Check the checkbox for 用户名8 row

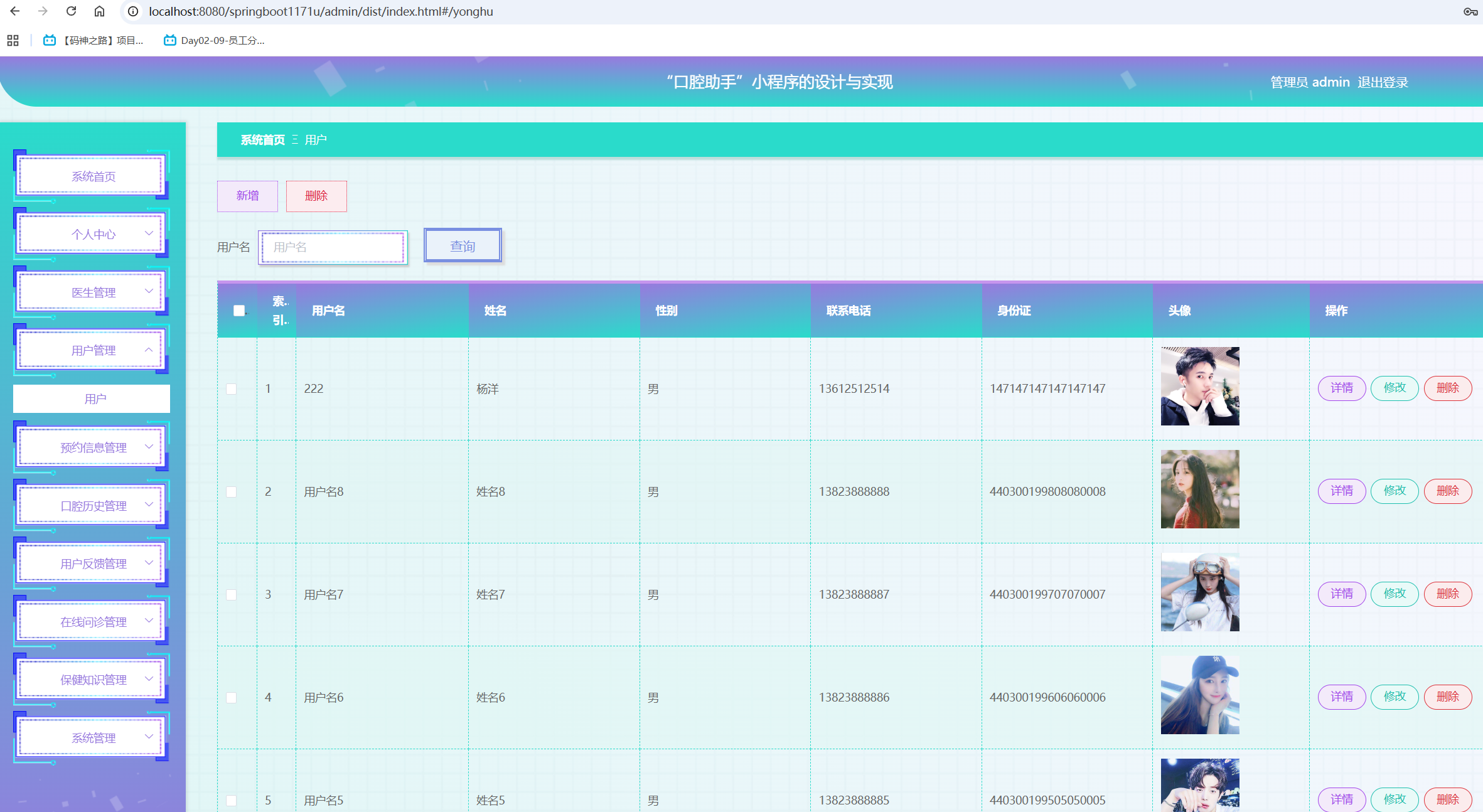(231, 491)
